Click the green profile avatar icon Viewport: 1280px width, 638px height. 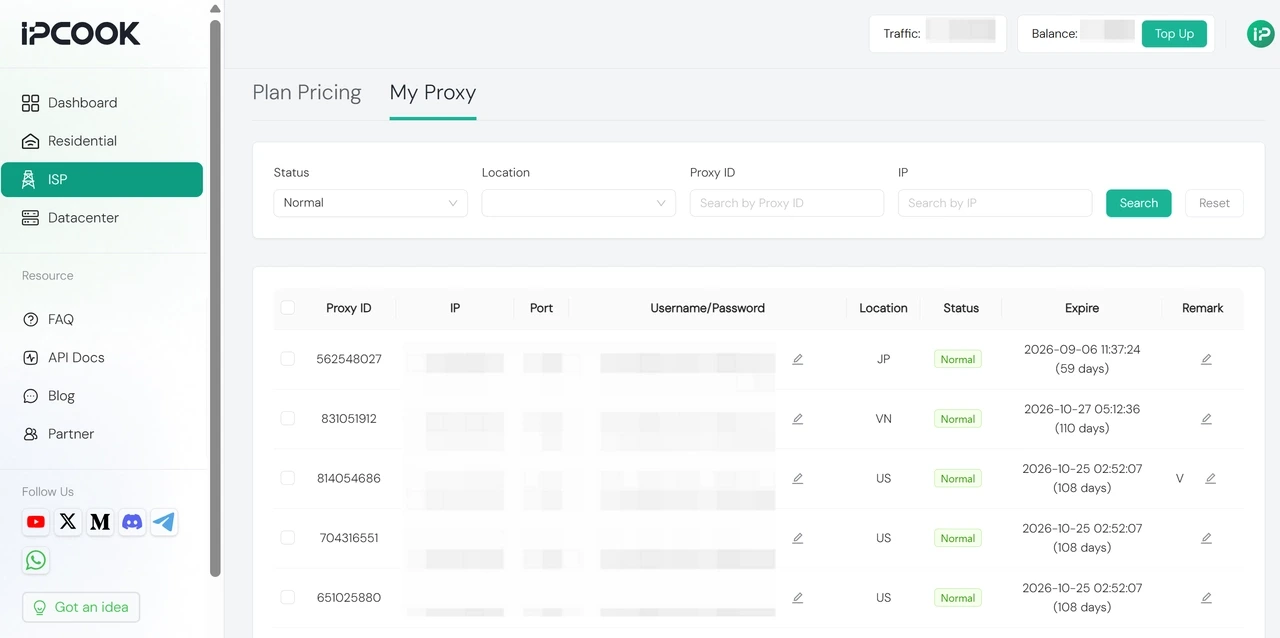pyautogui.click(x=1260, y=34)
